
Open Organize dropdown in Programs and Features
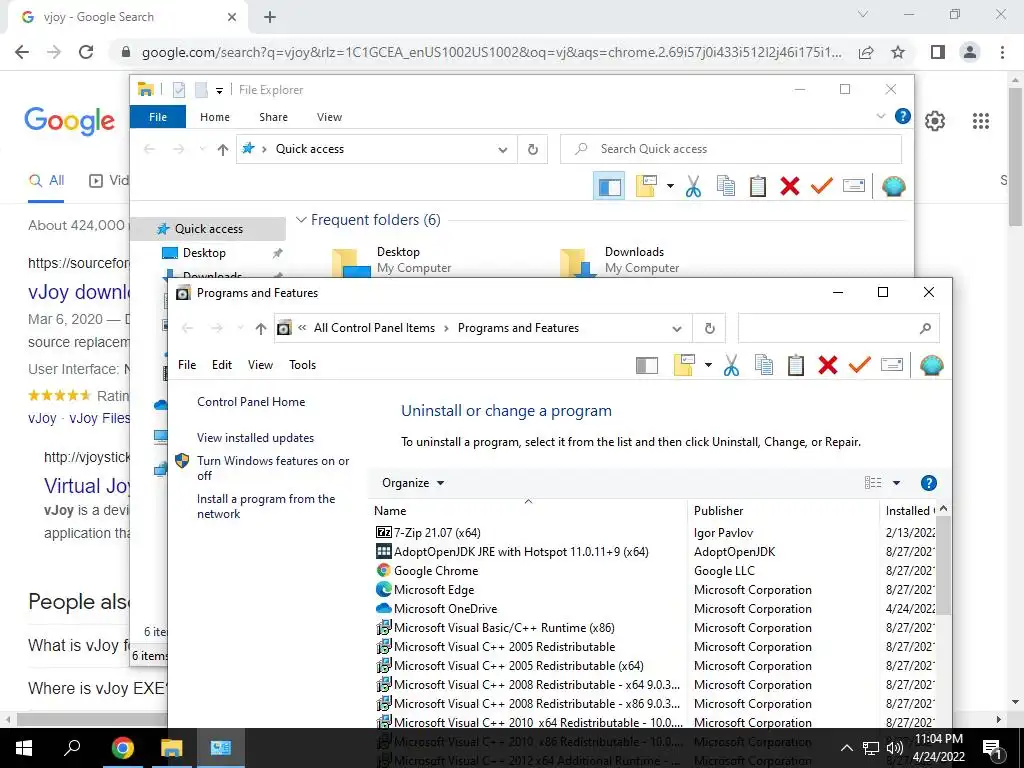pos(413,483)
